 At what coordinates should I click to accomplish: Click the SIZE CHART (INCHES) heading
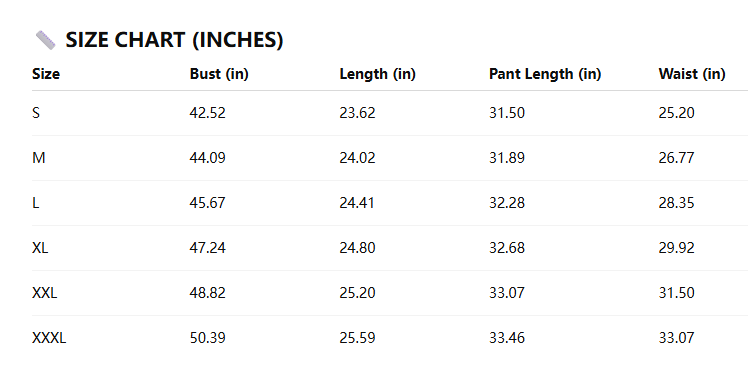pyautogui.click(x=174, y=40)
